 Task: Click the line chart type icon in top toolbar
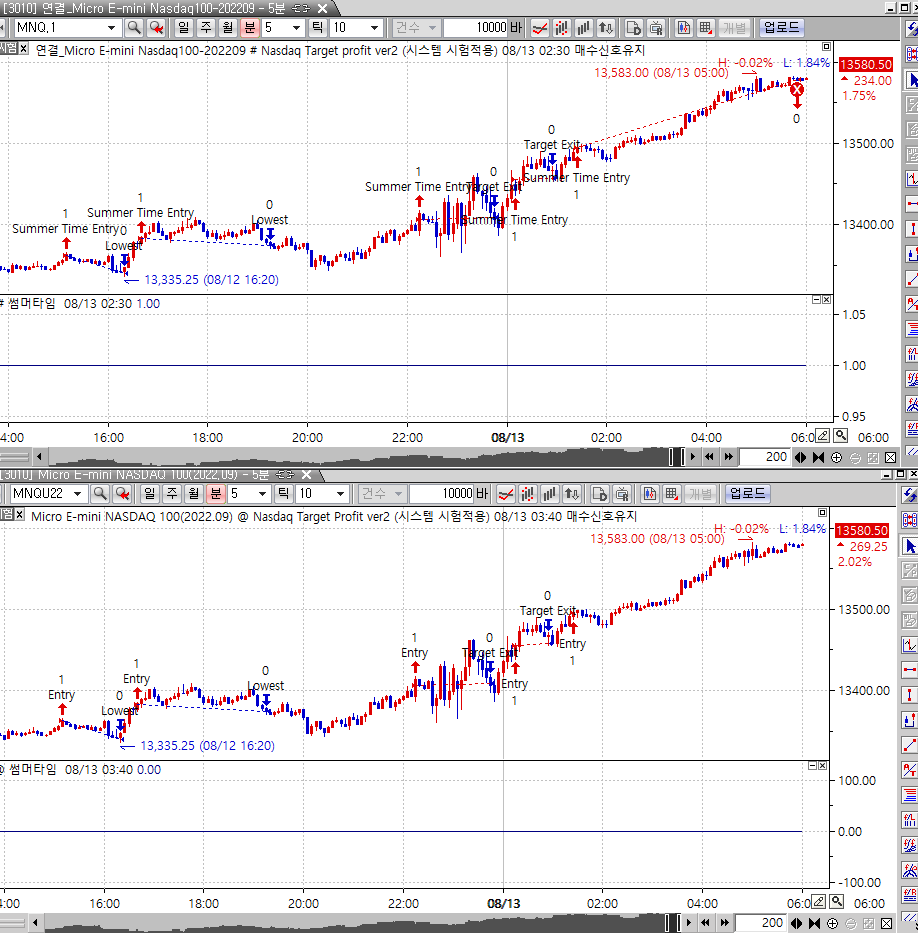click(x=539, y=28)
